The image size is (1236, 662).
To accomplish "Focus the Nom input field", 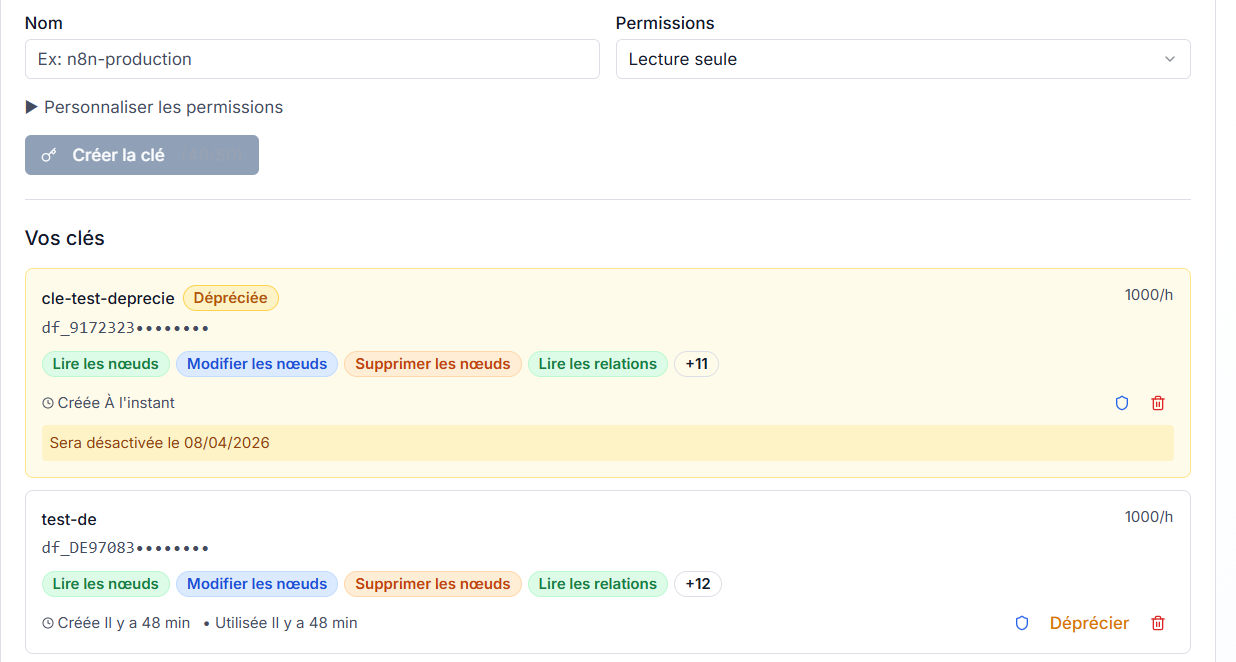I will click(310, 59).
